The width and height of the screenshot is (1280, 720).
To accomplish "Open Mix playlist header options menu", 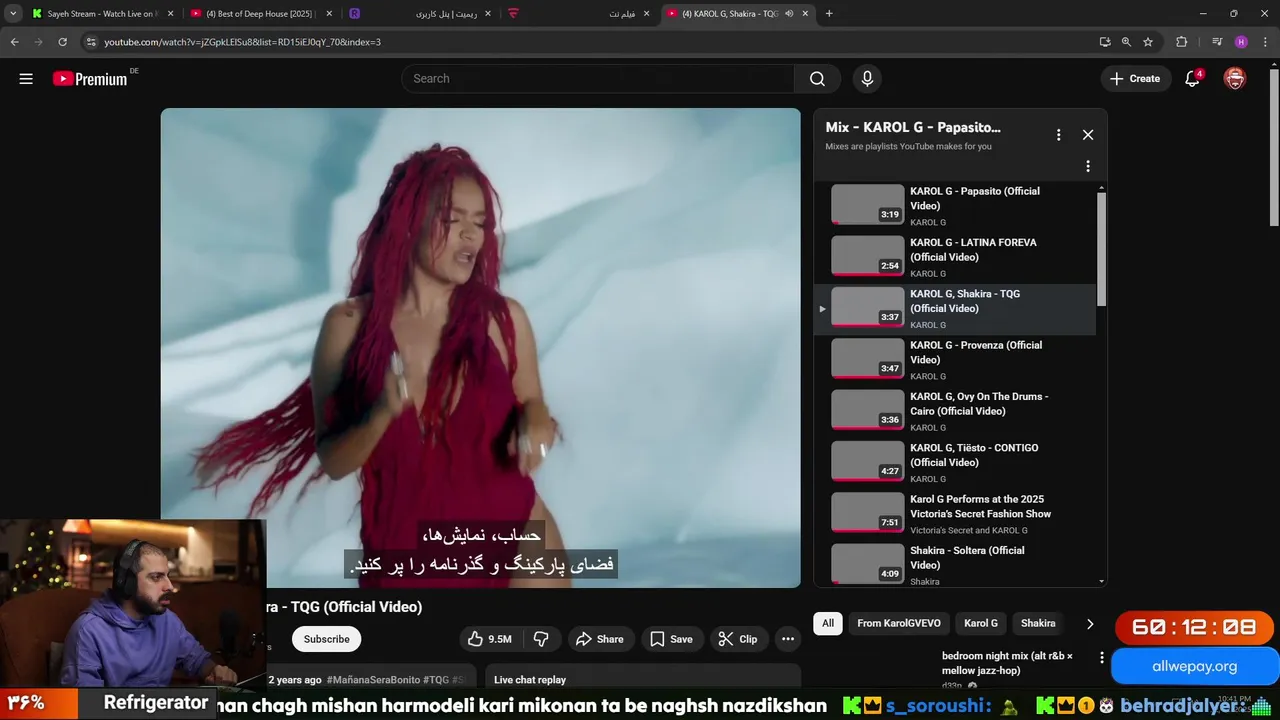I will pyautogui.click(x=1058, y=135).
